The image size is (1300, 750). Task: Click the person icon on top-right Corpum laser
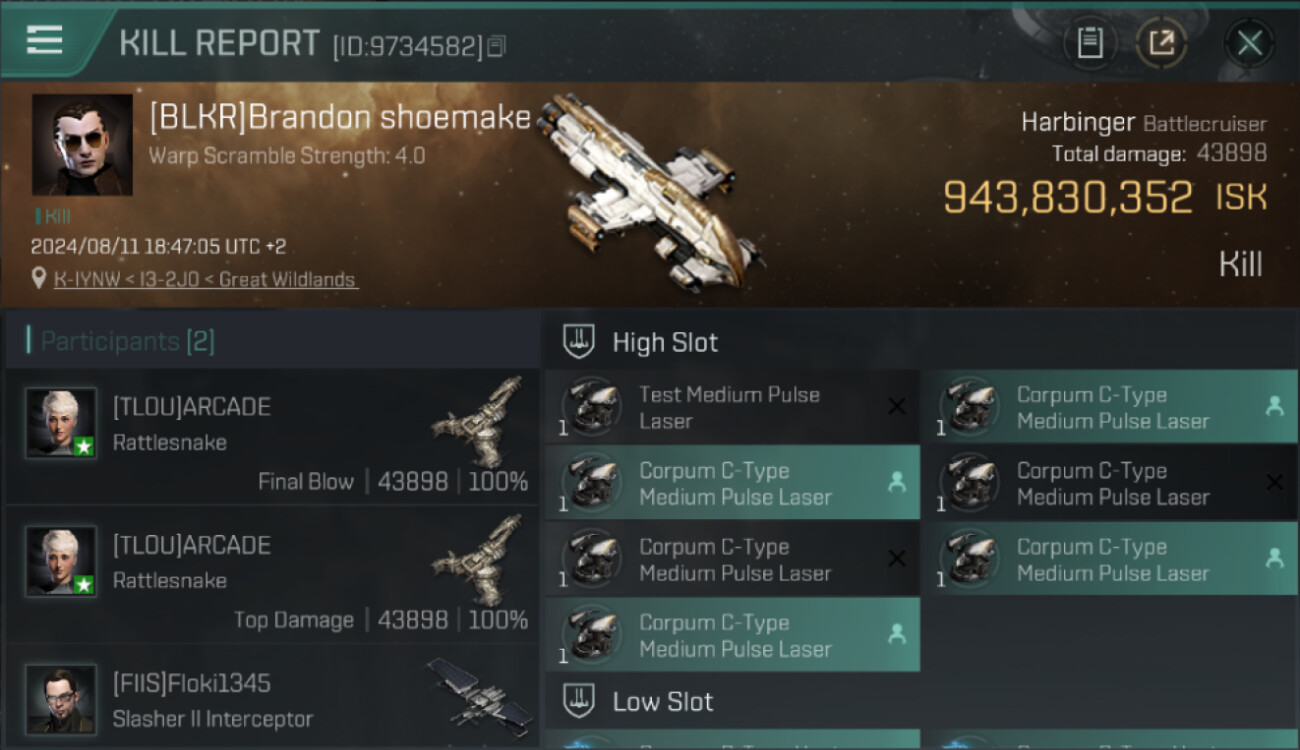point(1274,406)
